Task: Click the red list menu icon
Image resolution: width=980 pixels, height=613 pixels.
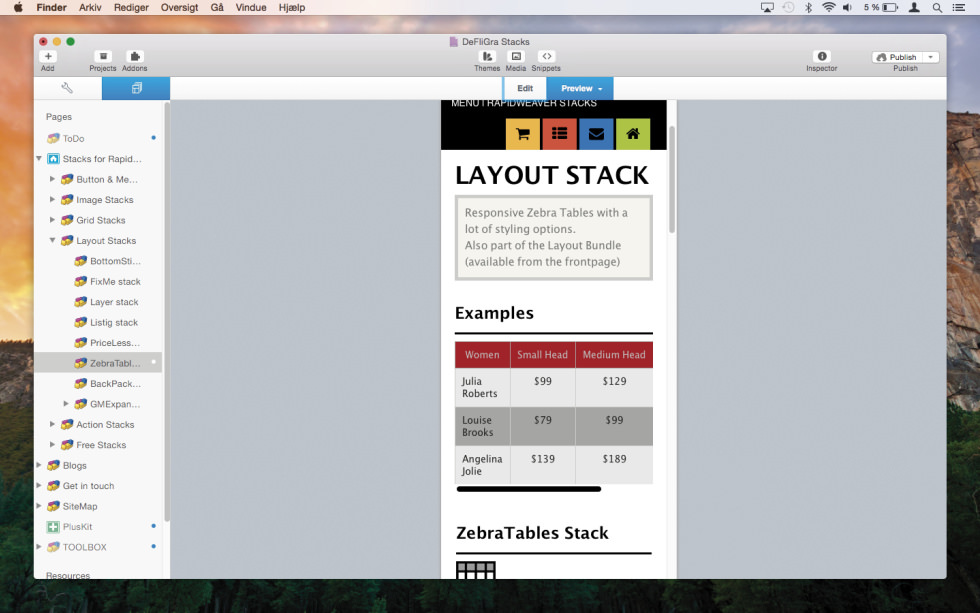Action: click(559, 134)
